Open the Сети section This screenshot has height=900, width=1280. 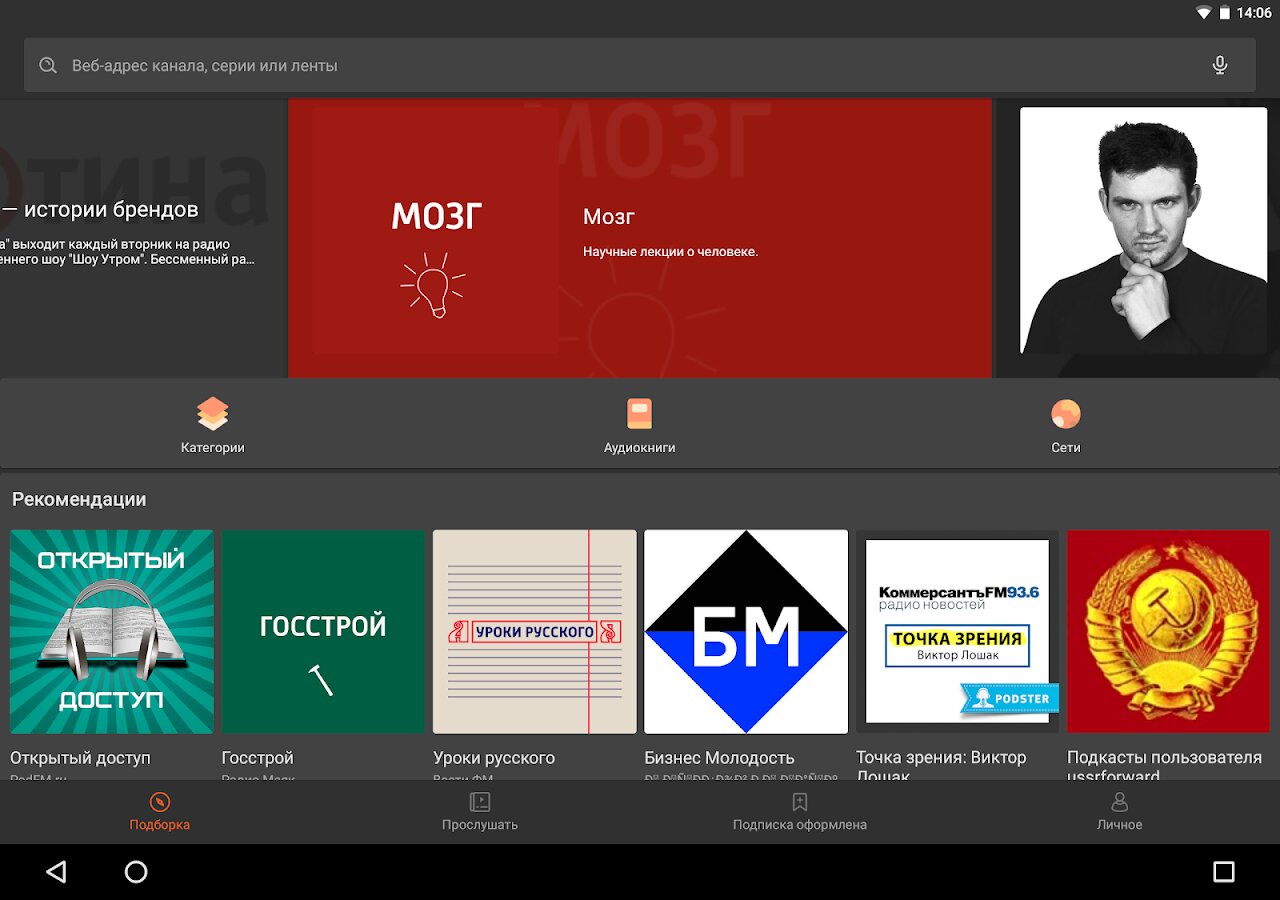pyautogui.click(x=1066, y=424)
